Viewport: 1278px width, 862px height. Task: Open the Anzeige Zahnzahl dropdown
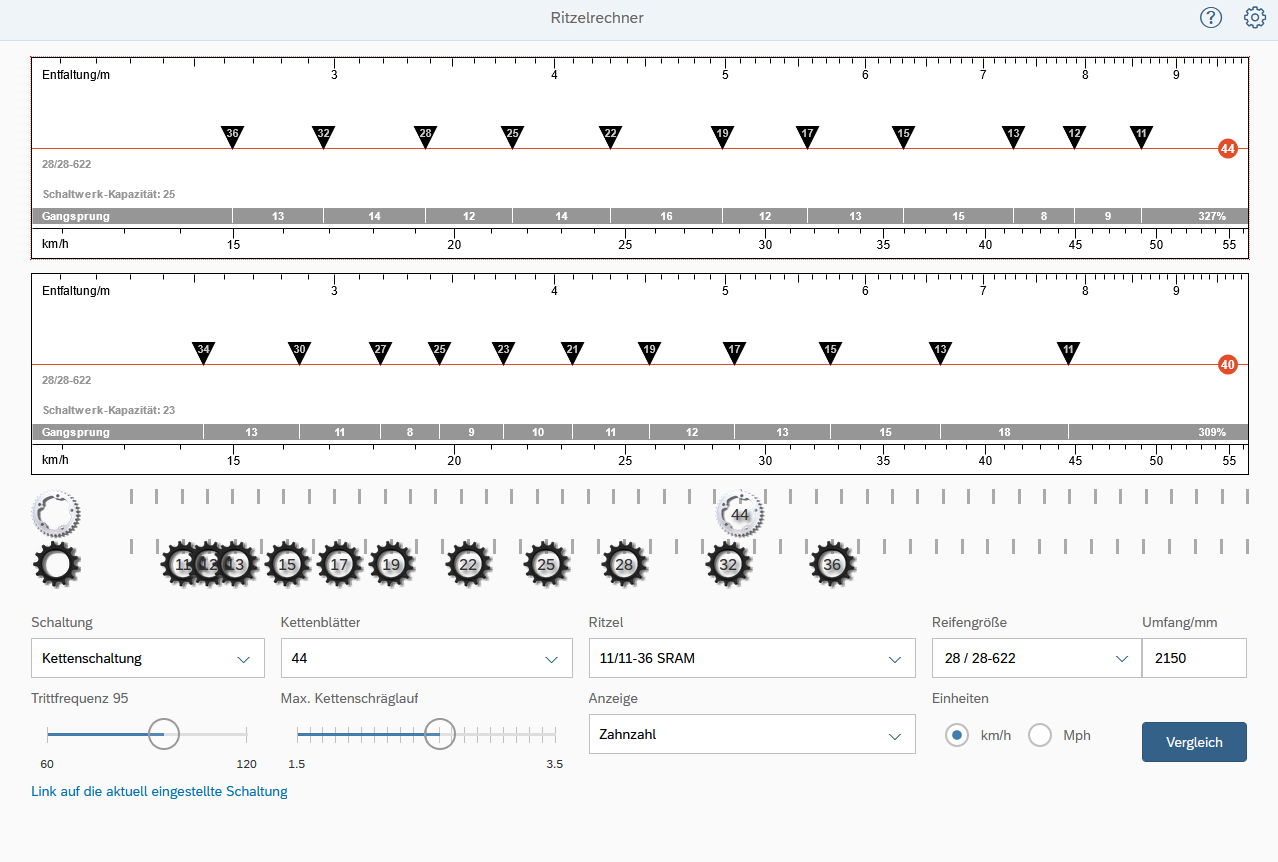751,734
